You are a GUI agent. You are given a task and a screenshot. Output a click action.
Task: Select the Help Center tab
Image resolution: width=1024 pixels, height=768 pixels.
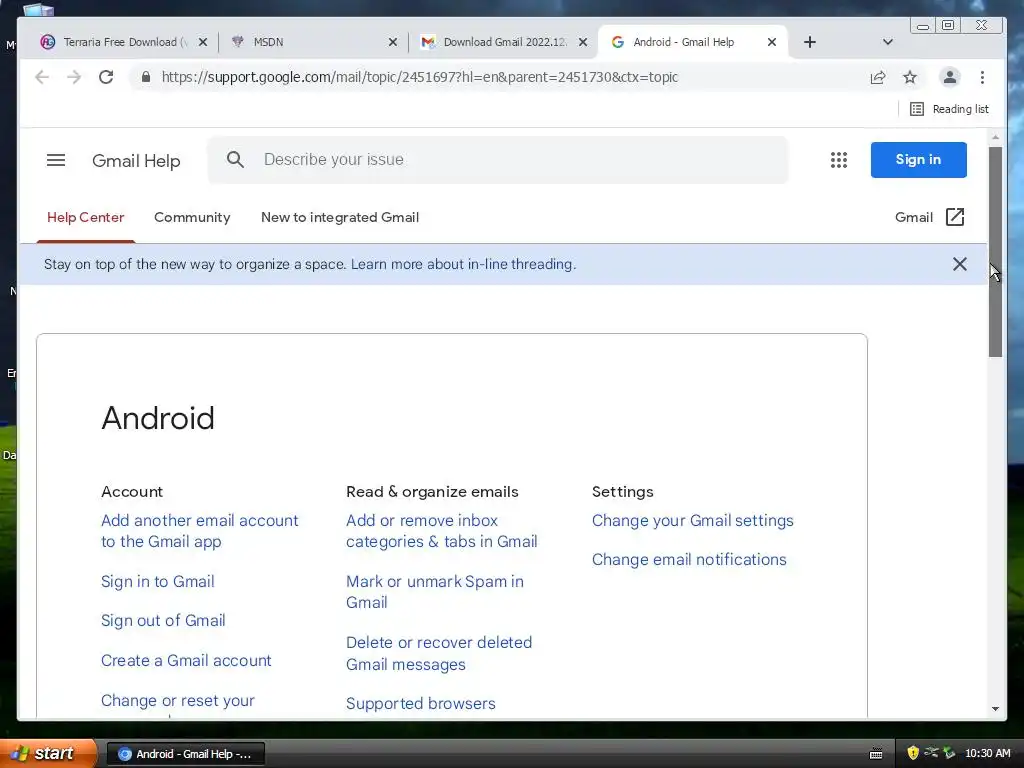(86, 217)
